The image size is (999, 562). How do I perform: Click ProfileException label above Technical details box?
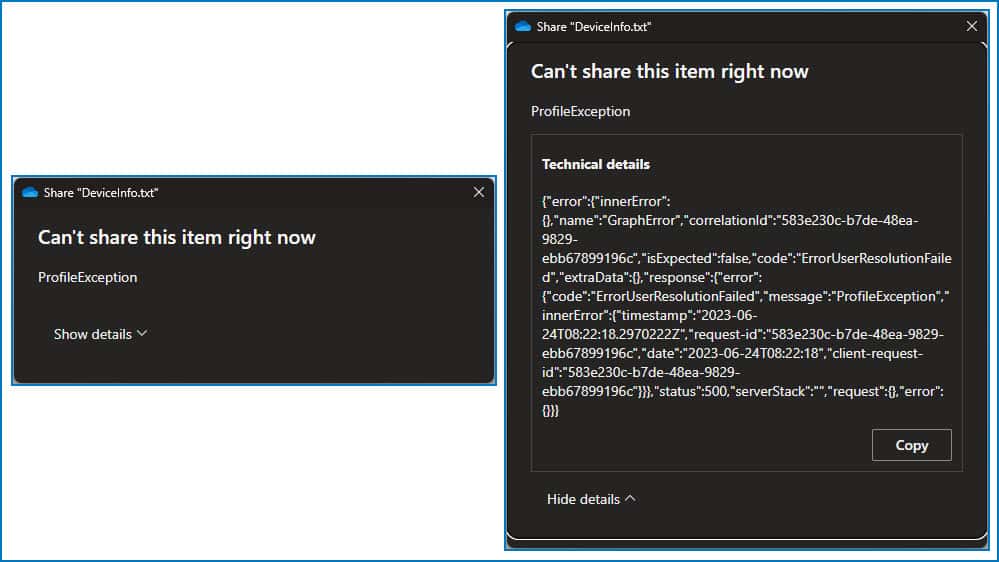tap(581, 111)
